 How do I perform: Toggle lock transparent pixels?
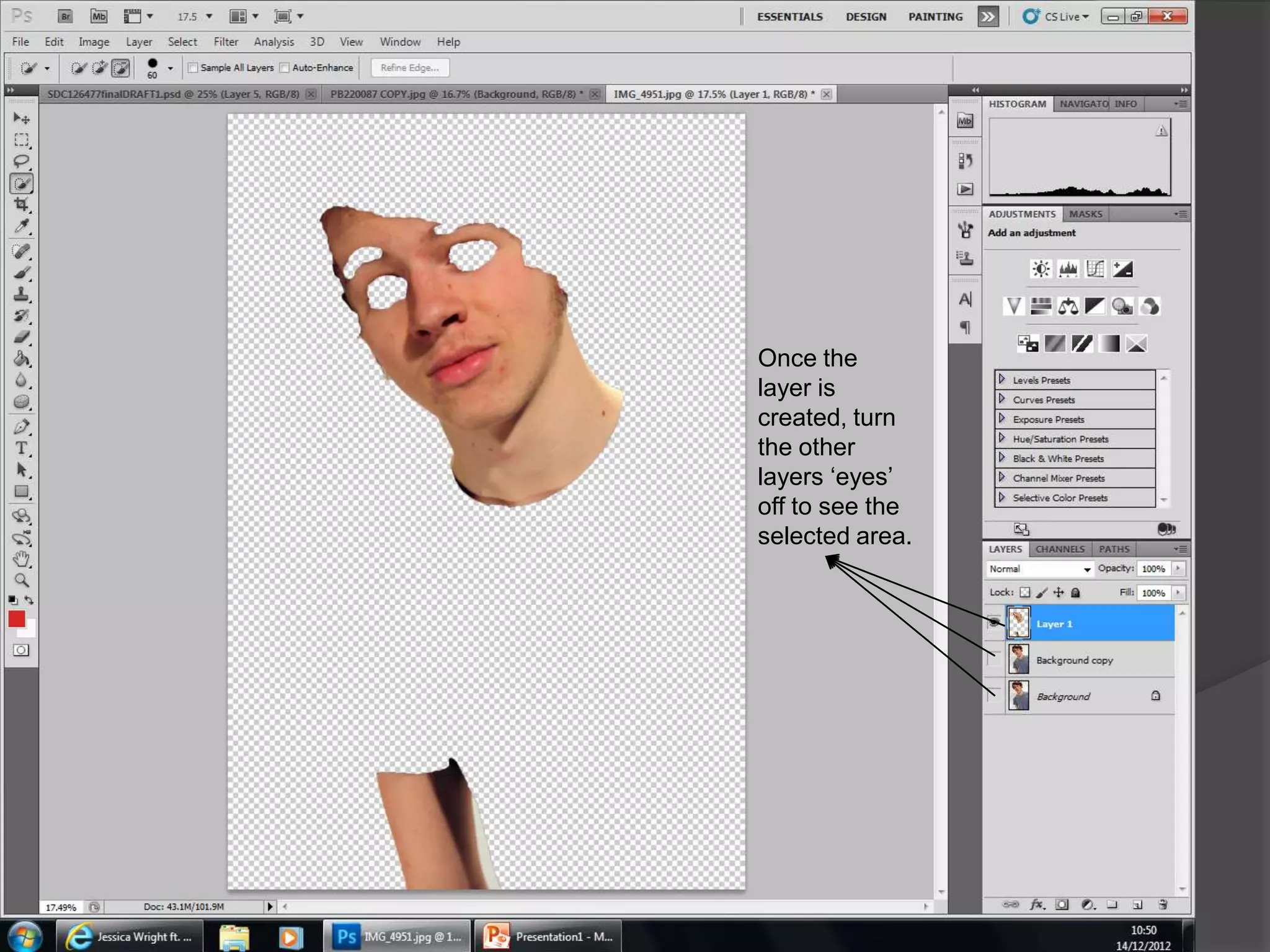[x=1025, y=593]
